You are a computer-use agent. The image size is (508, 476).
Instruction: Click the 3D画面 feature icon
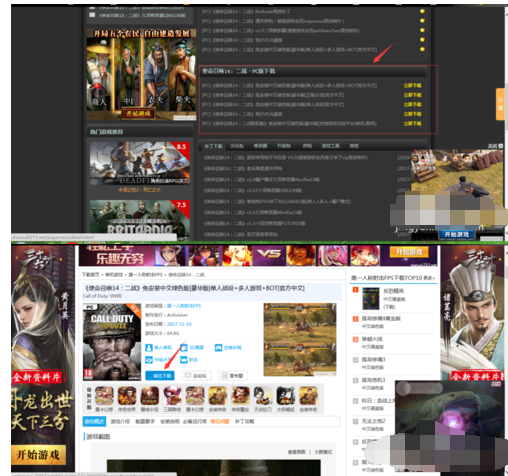[183, 348]
